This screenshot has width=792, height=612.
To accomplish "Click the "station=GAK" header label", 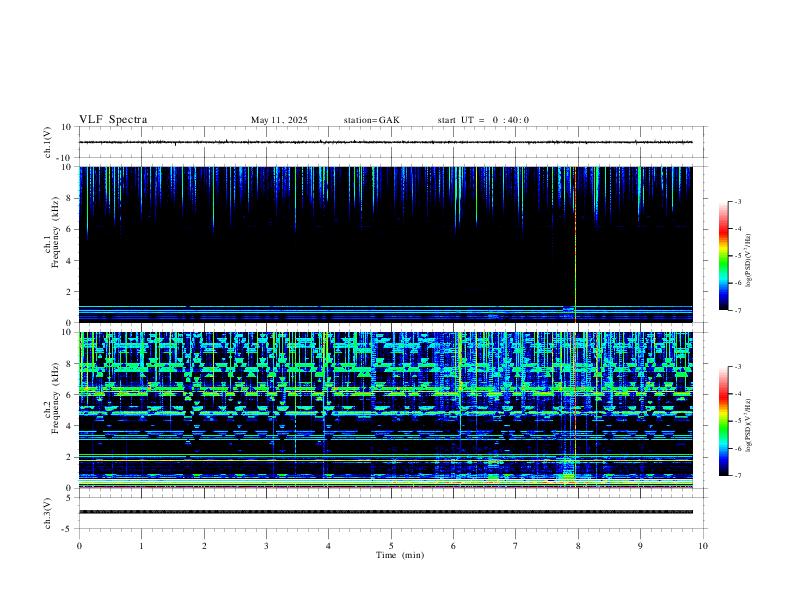I will [x=371, y=120].
